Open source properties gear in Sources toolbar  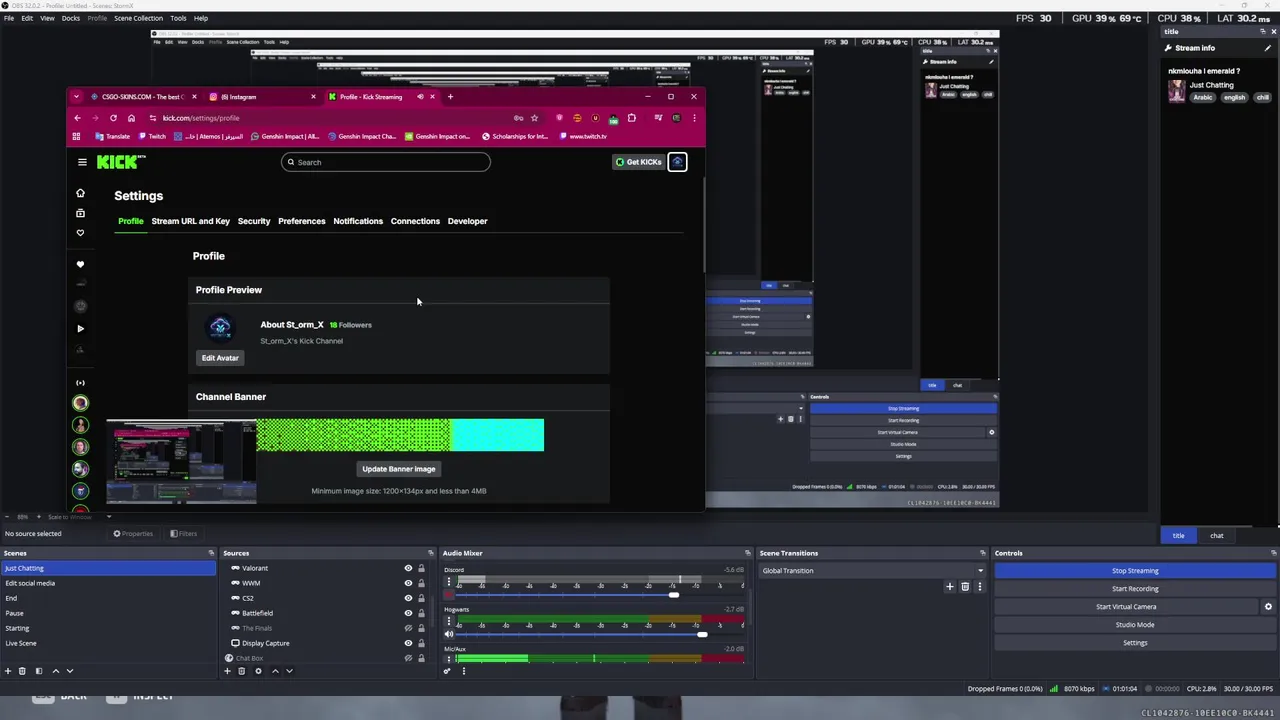click(258, 671)
